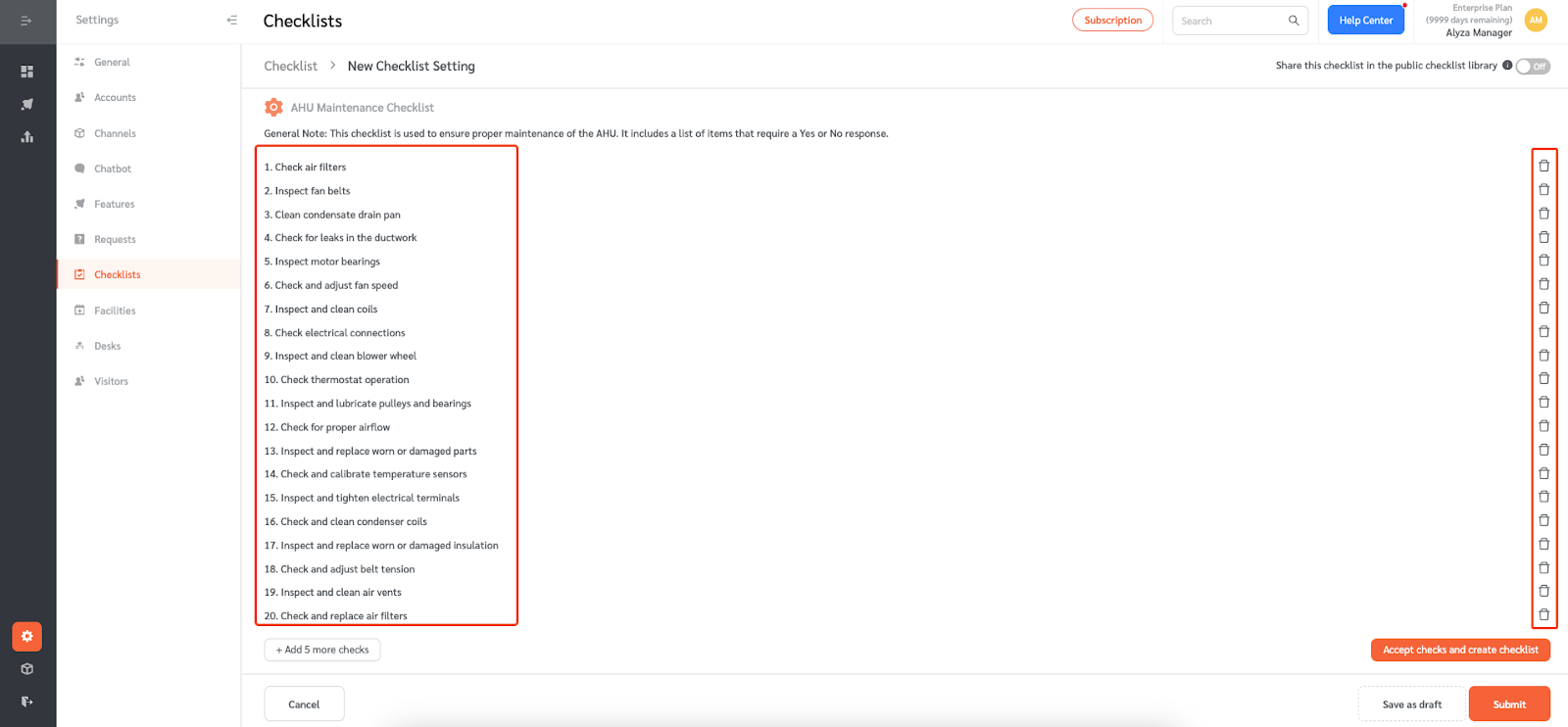Trash the 'Inspect and clean coils' check
The image size is (1568, 727).
point(1543,308)
